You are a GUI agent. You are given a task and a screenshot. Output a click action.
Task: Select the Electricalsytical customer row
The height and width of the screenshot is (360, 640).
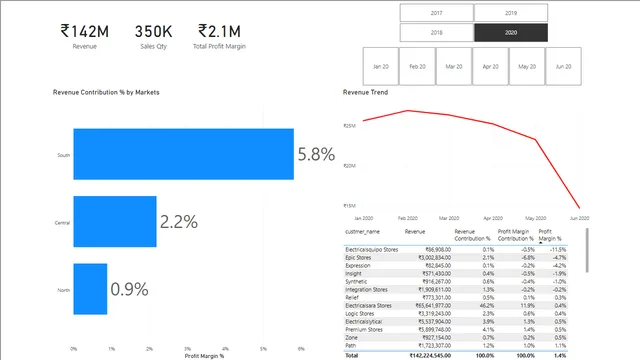point(456,321)
